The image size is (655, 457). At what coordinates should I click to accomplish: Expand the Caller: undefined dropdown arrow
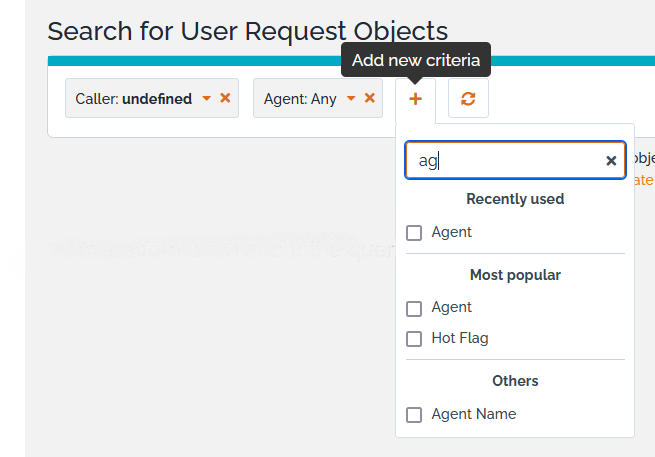click(206, 99)
